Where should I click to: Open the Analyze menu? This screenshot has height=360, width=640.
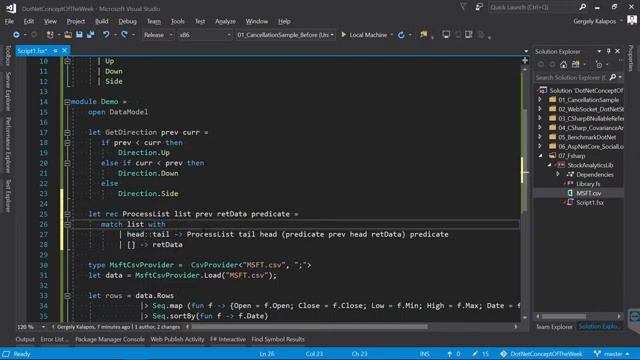coord(225,21)
